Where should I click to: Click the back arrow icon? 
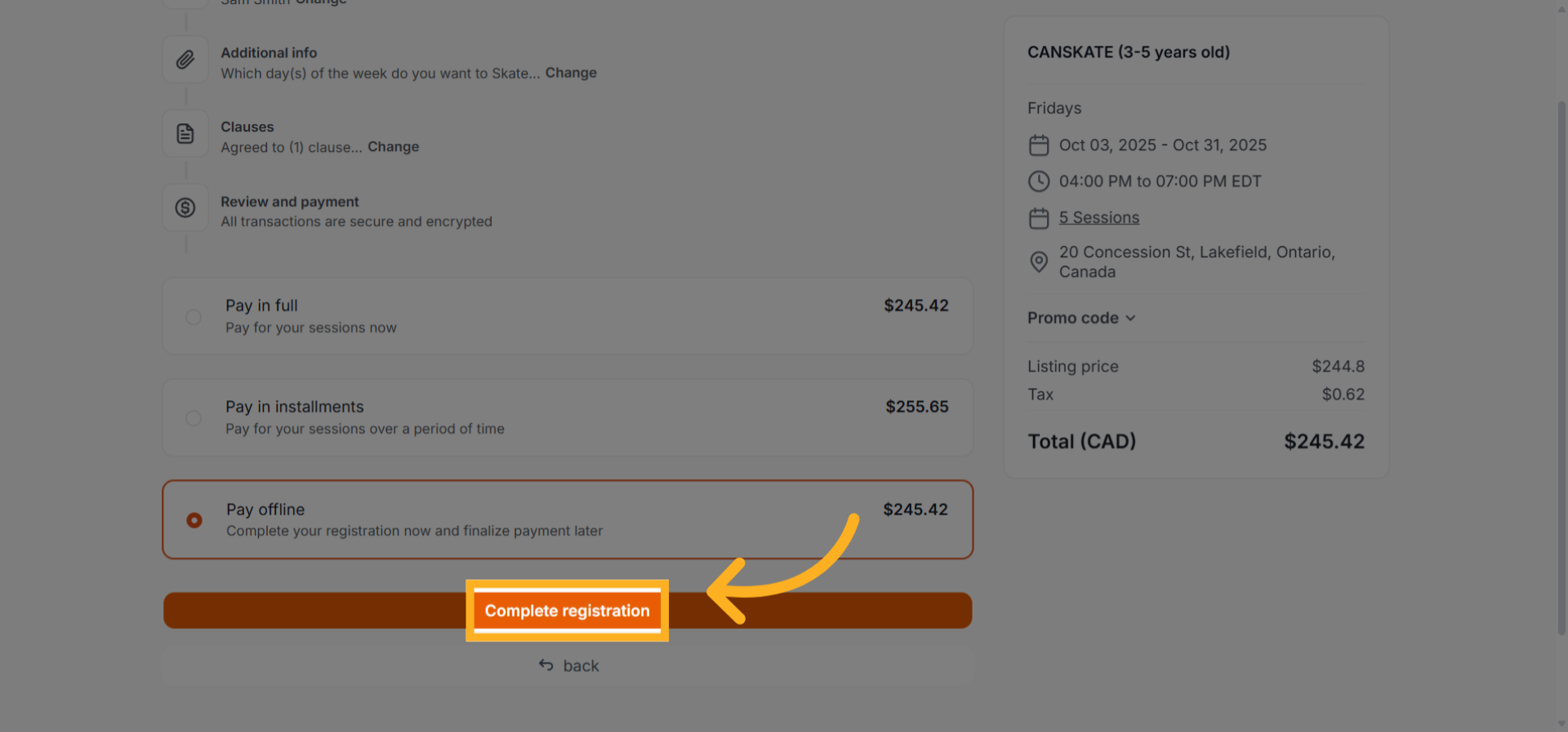pyautogui.click(x=546, y=666)
